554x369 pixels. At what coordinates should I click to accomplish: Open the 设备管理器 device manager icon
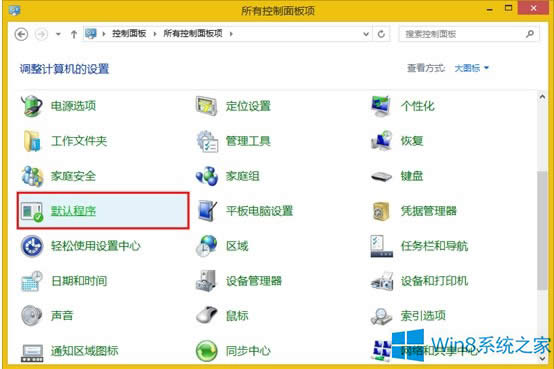(206, 281)
